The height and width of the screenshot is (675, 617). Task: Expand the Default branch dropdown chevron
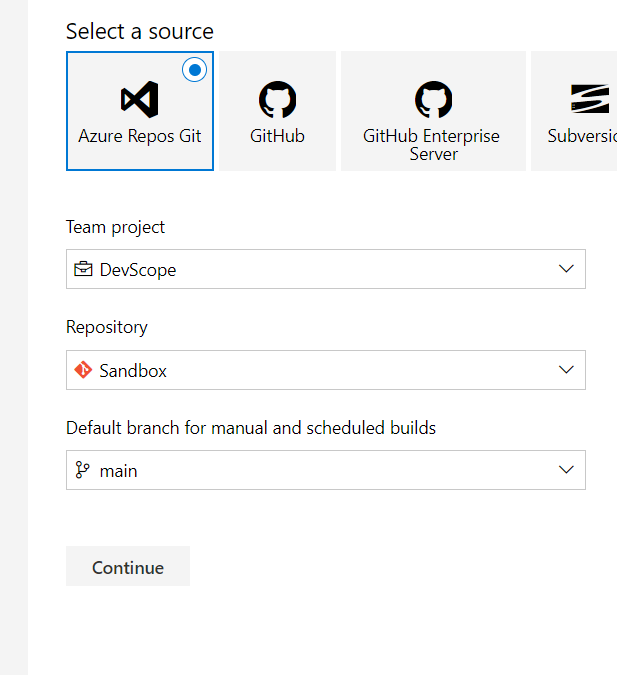566,470
